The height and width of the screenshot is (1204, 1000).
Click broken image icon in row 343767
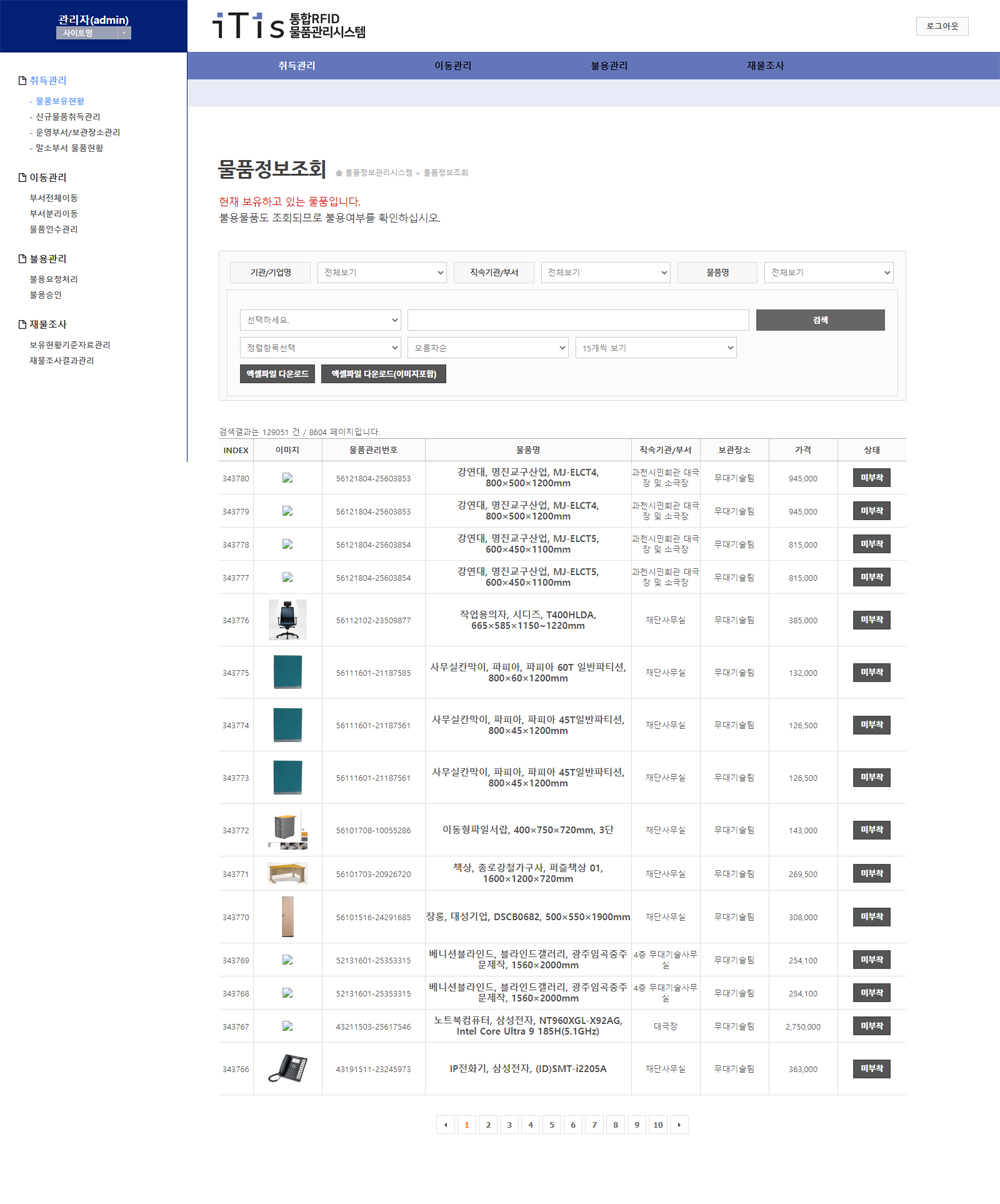(287, 1026)
